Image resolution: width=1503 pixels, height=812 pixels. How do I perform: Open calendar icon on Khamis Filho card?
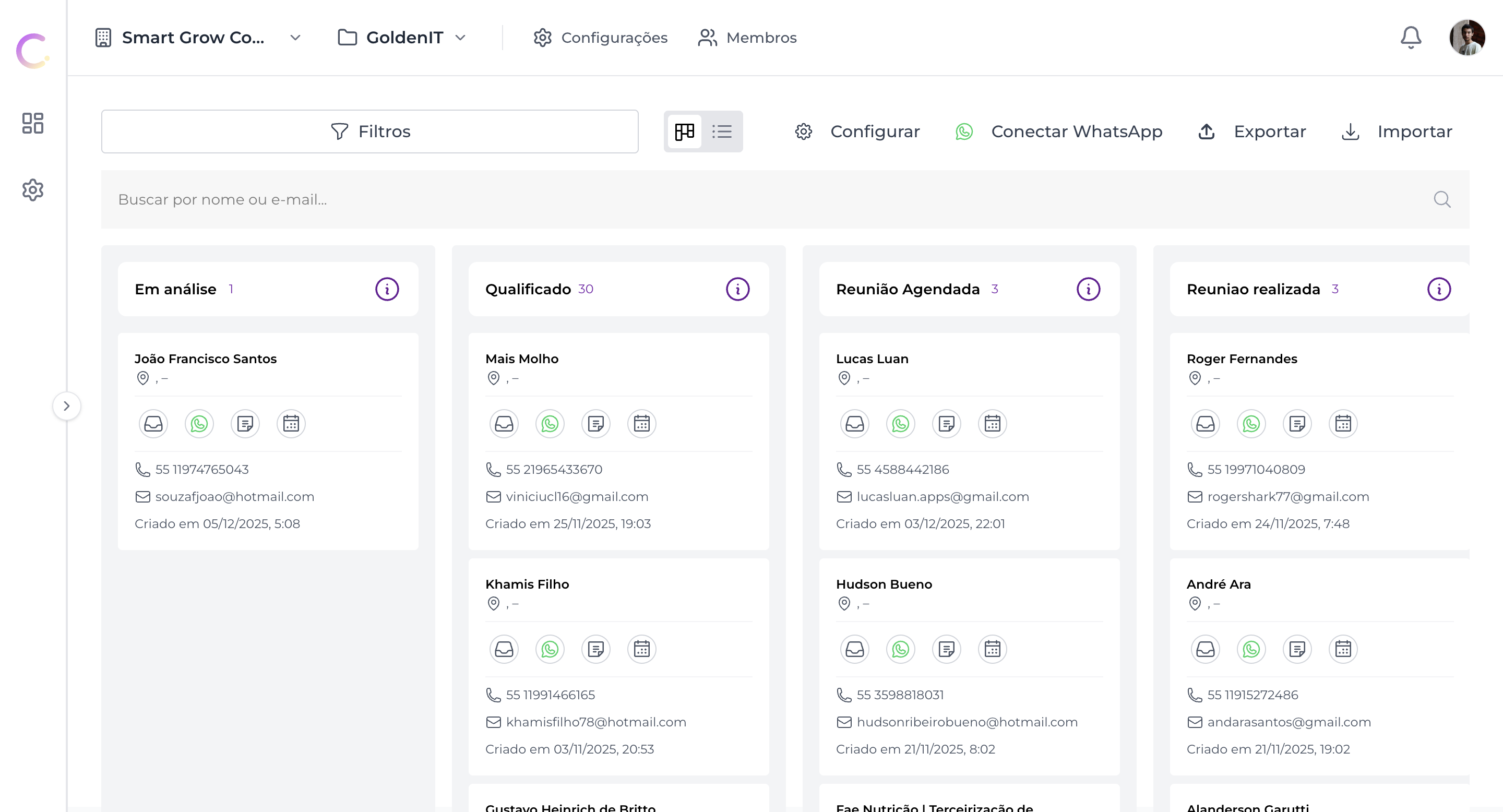click(641, 649)
